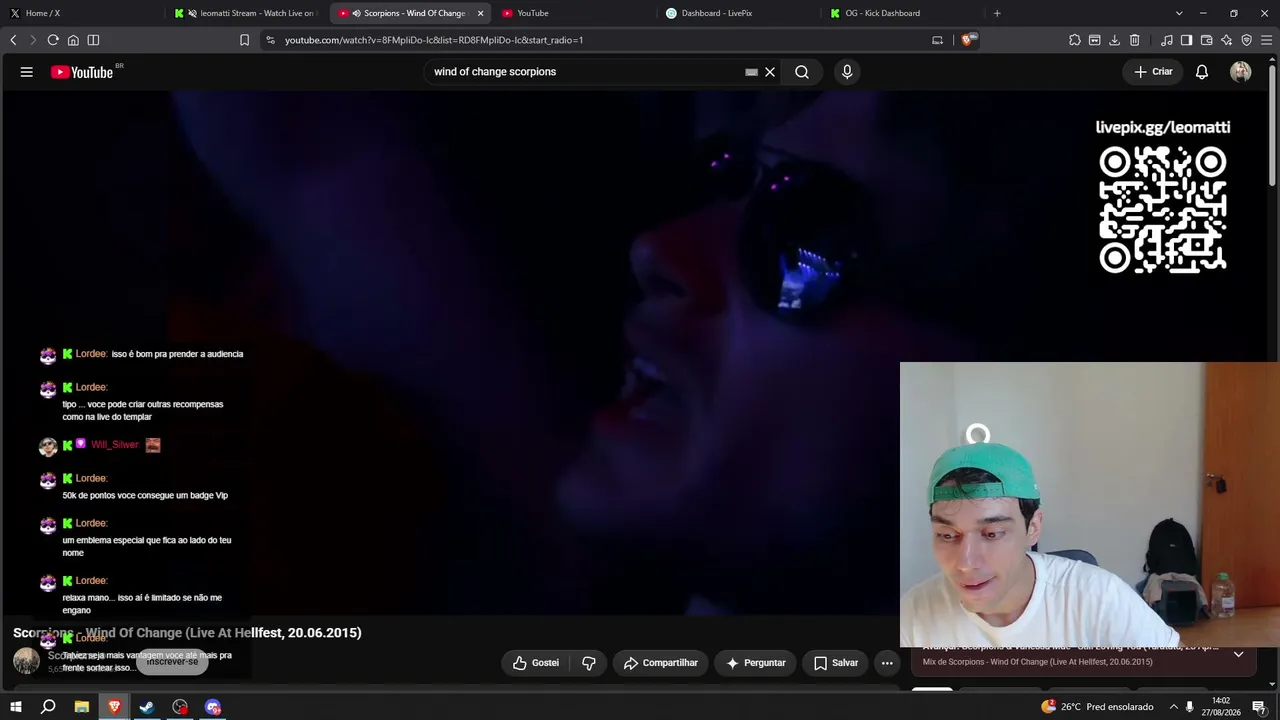
Task: Open the YouTube guide hamburger menu
Action: [x=27, y=72]
